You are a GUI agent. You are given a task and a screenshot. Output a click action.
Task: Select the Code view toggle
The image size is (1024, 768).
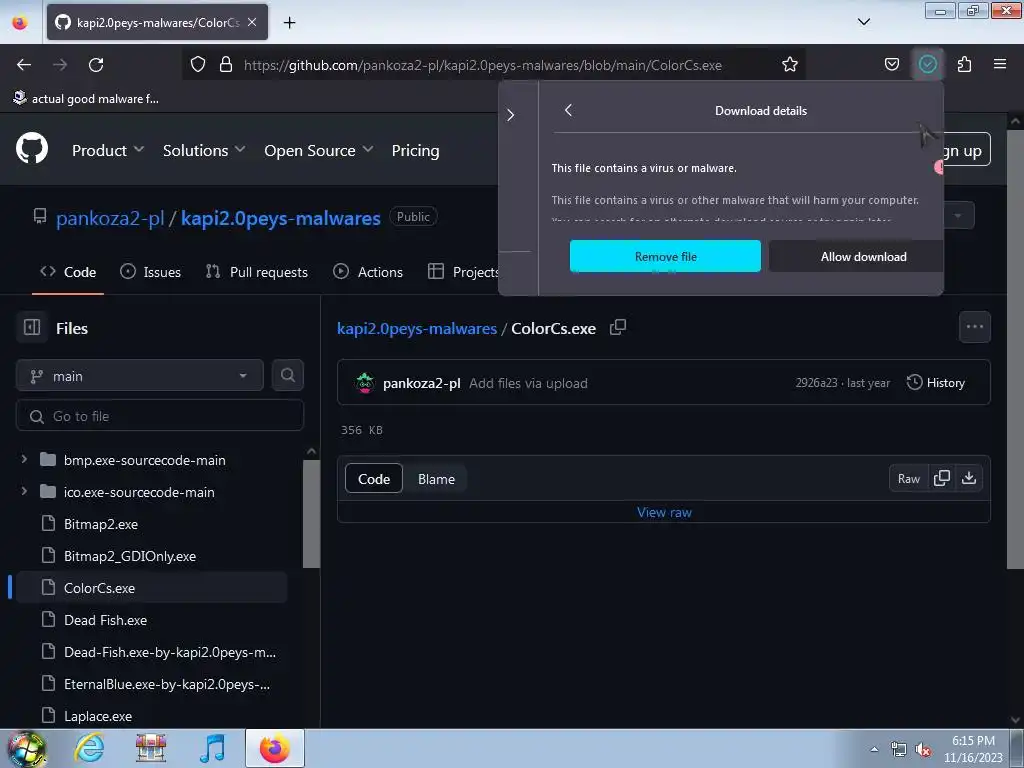point(374,479)
